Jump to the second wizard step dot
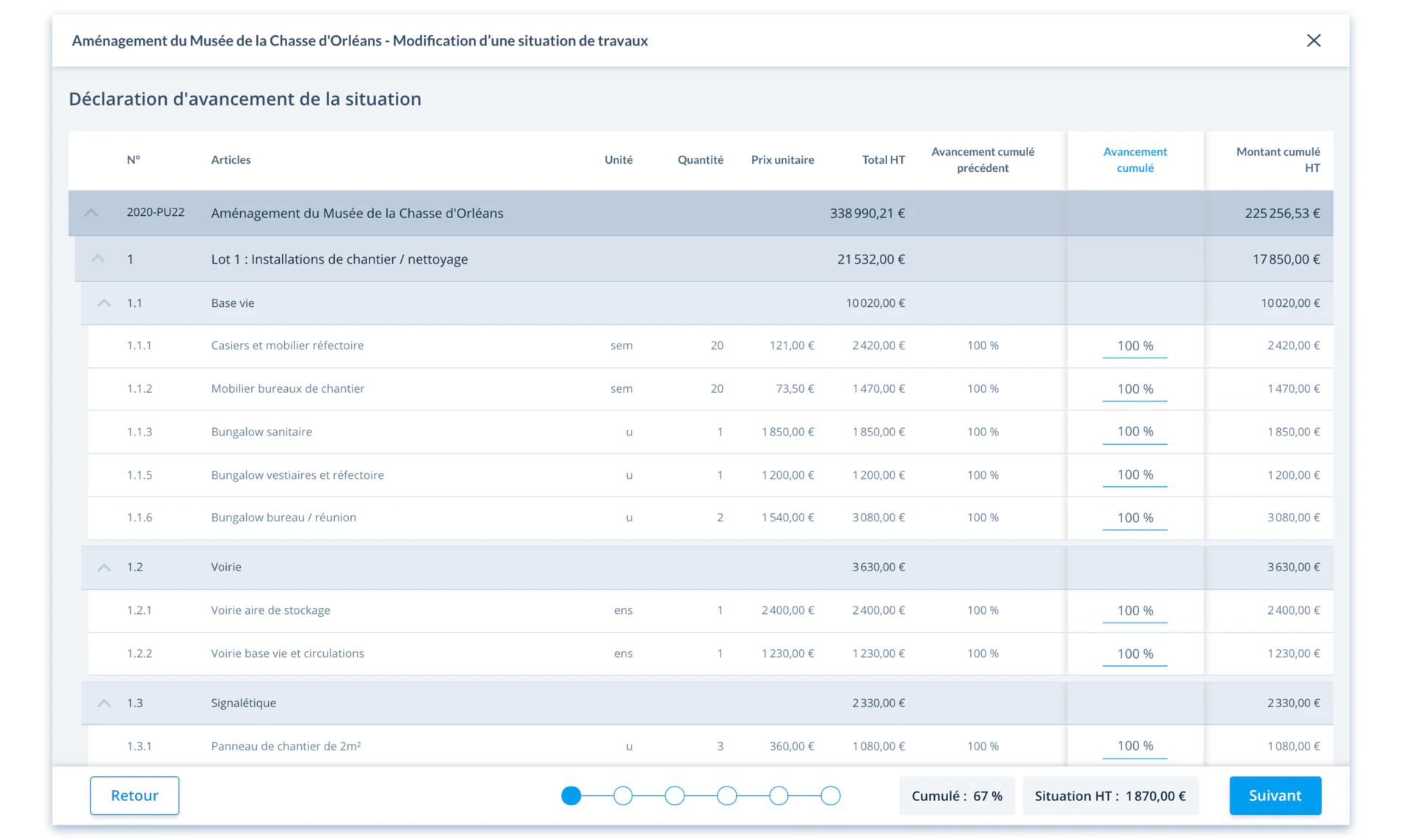This screenshot has height=840, width=1402. pyautogui.click(x=623, y=795)
